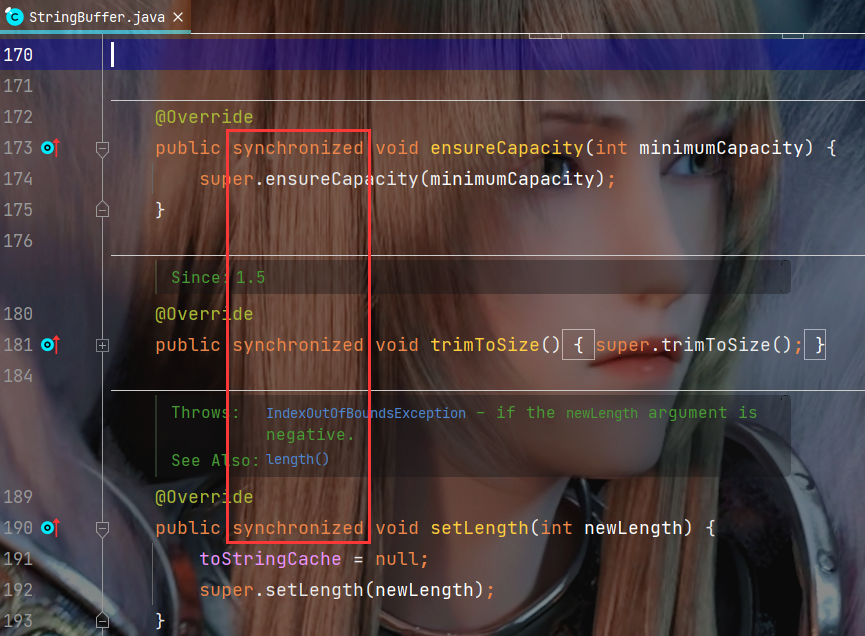Expand the folded opening brace of trimToSize
Viewport: 865px width, 636px height.
tap(578, 345)
